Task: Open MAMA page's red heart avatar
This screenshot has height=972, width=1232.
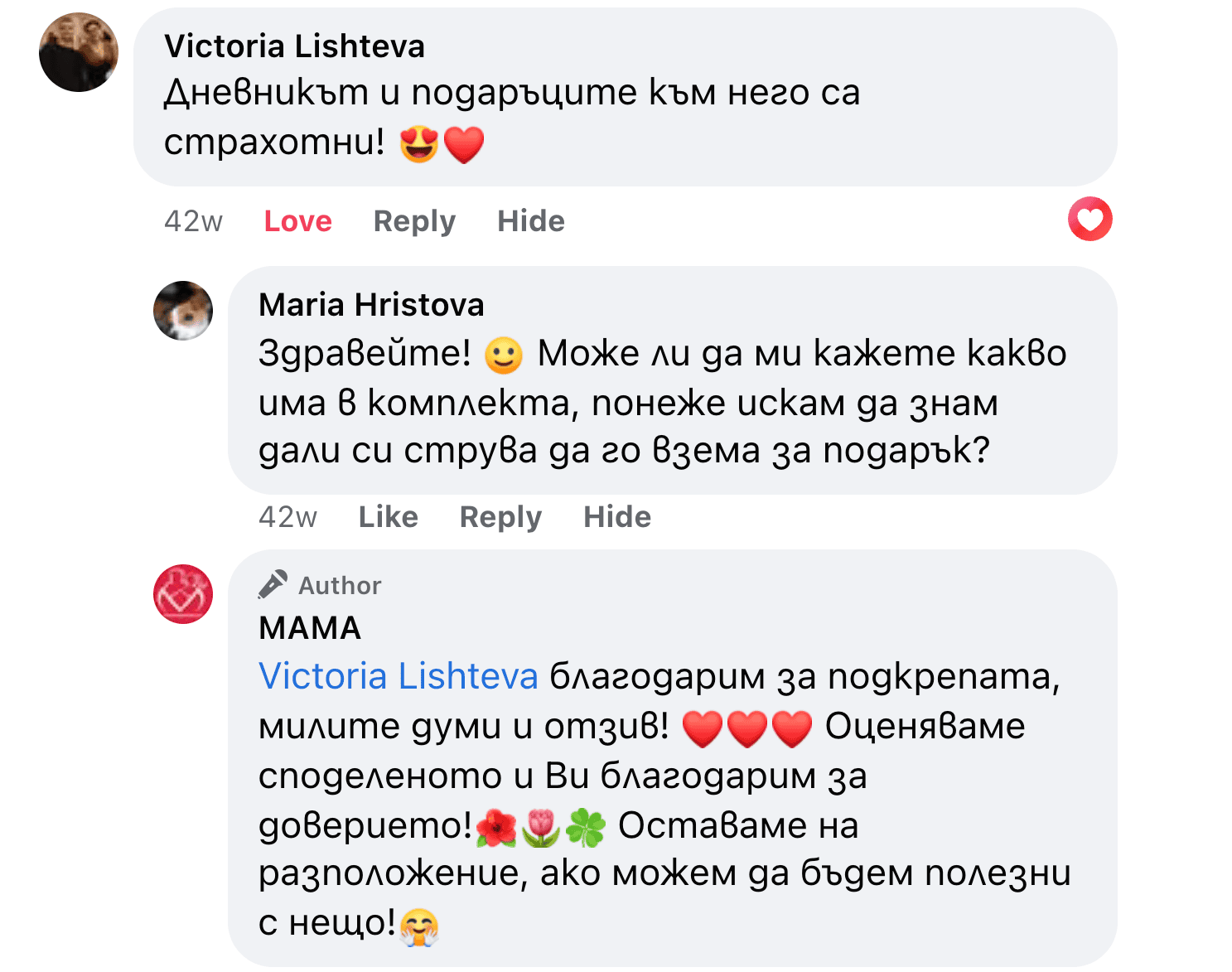Action: (183, 594)
